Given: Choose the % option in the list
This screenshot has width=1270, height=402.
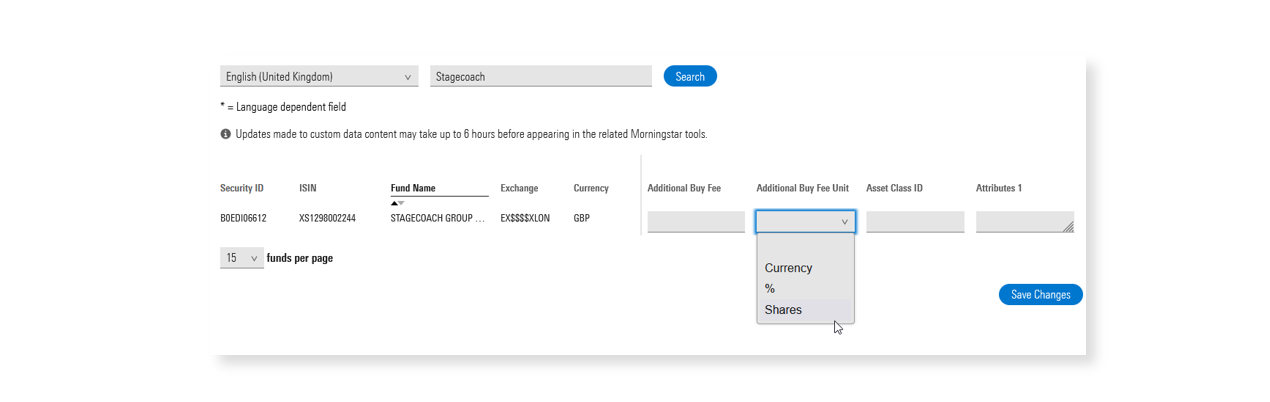Looking at the screenshot, I should coord(770,289).
